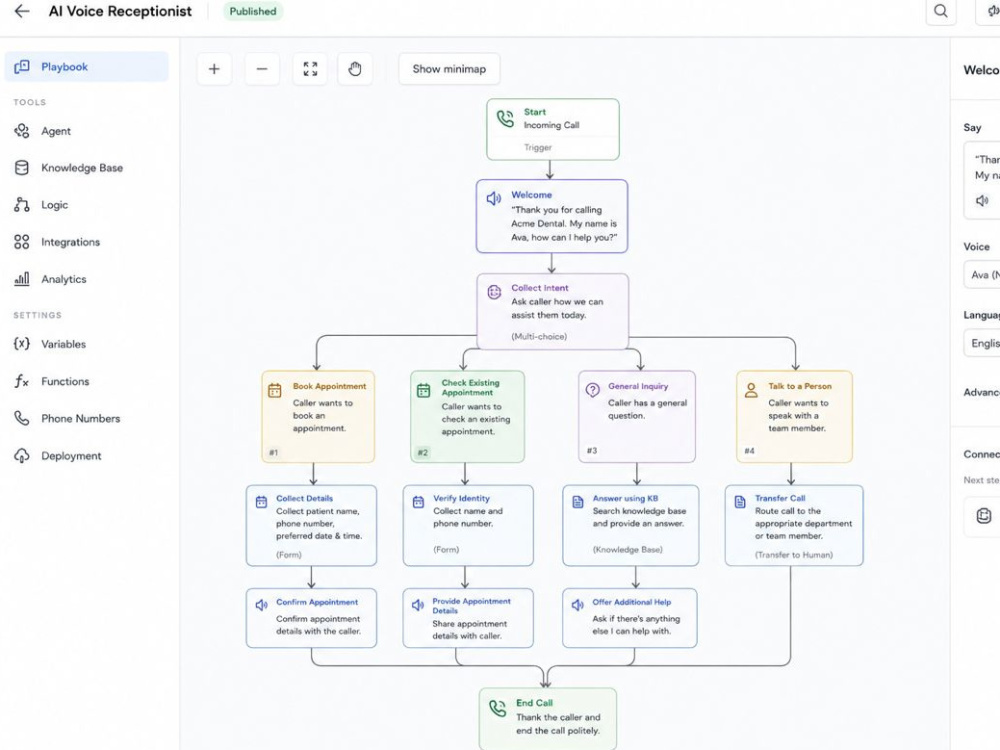Activate the hand pan tool
Viewport: 1000px width, 750px height.
(x=355, y=69)
